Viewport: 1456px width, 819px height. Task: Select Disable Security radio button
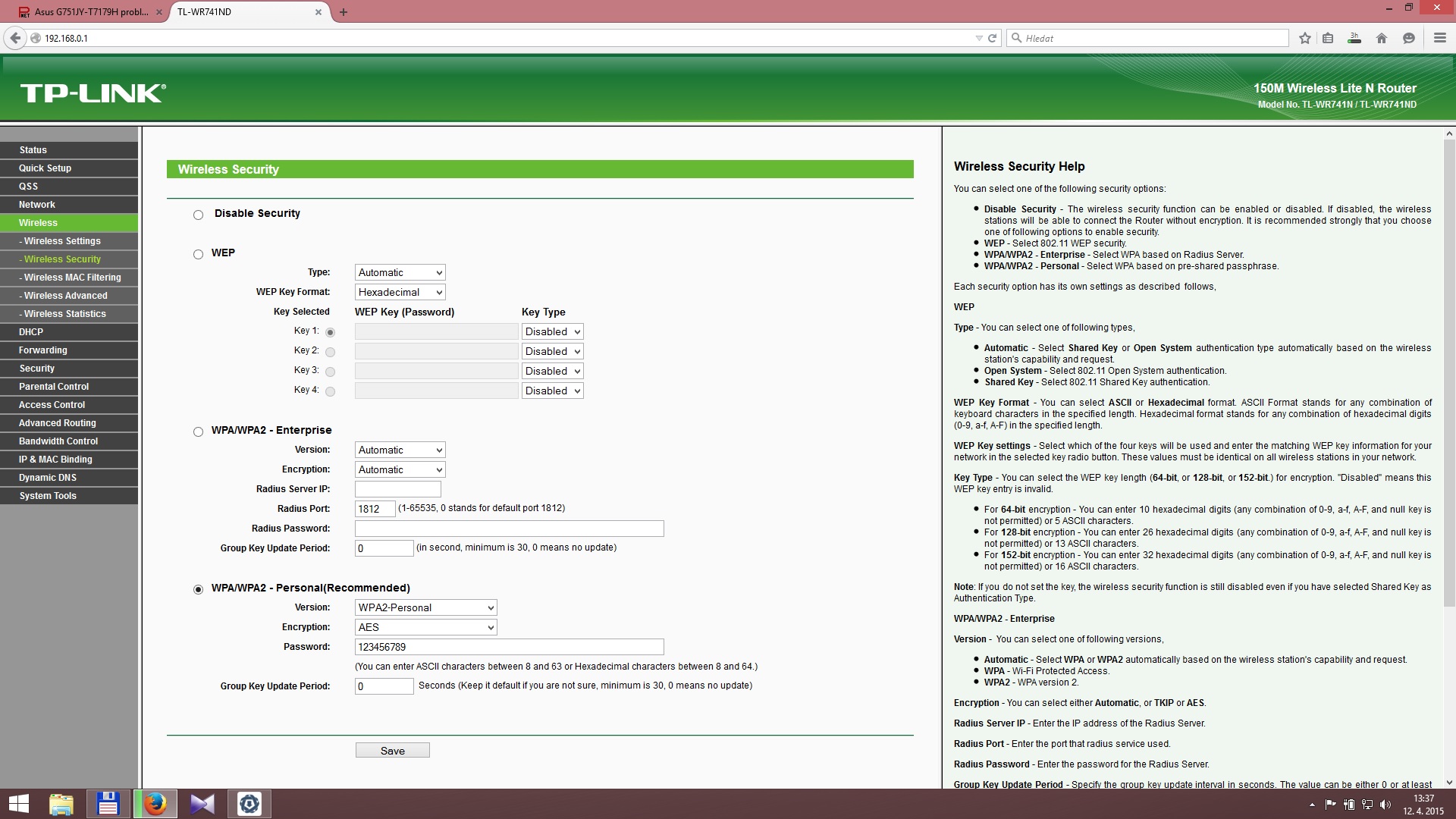click(198, 215)
